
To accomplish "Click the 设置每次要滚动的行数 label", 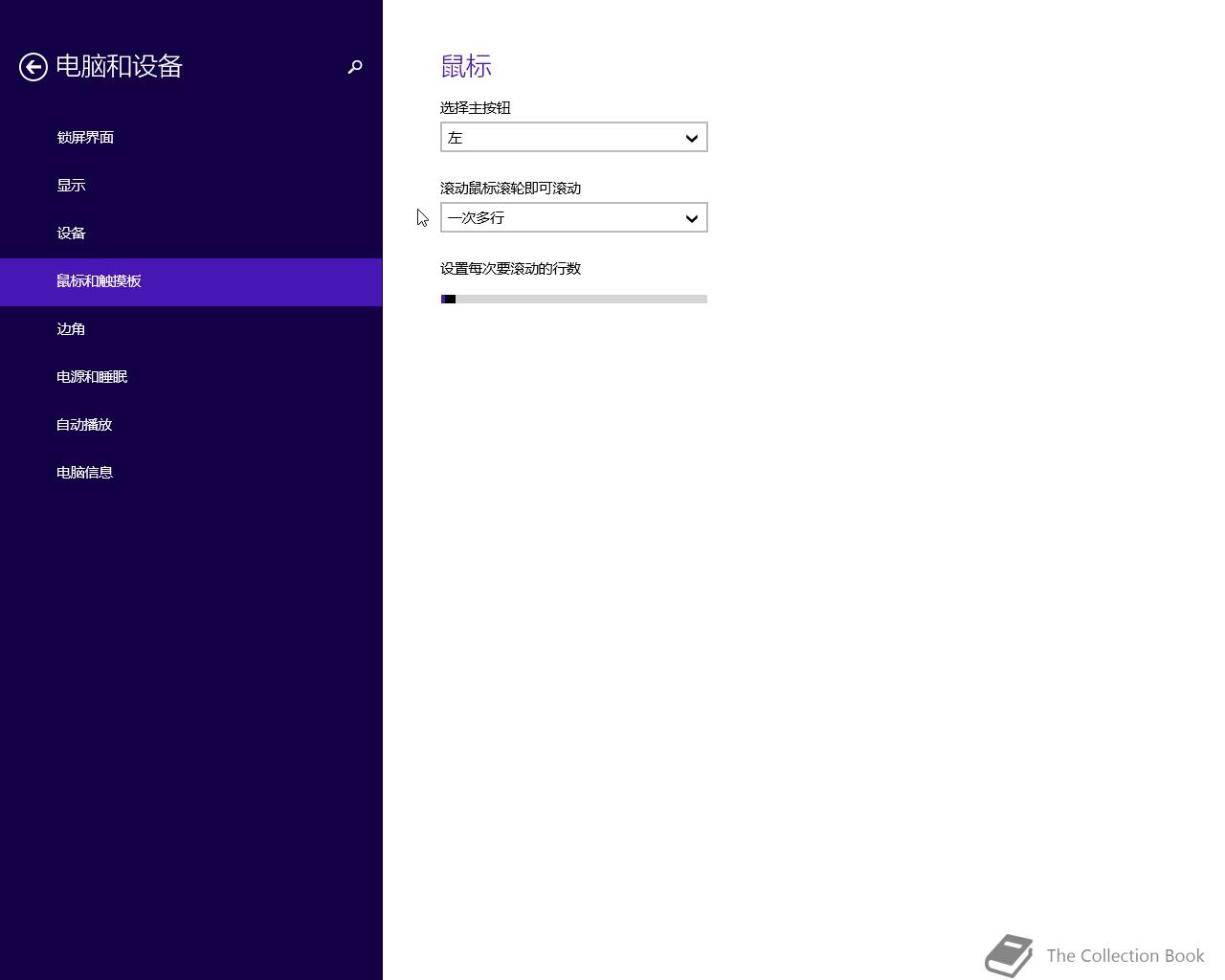I will [x=511, y=269].
